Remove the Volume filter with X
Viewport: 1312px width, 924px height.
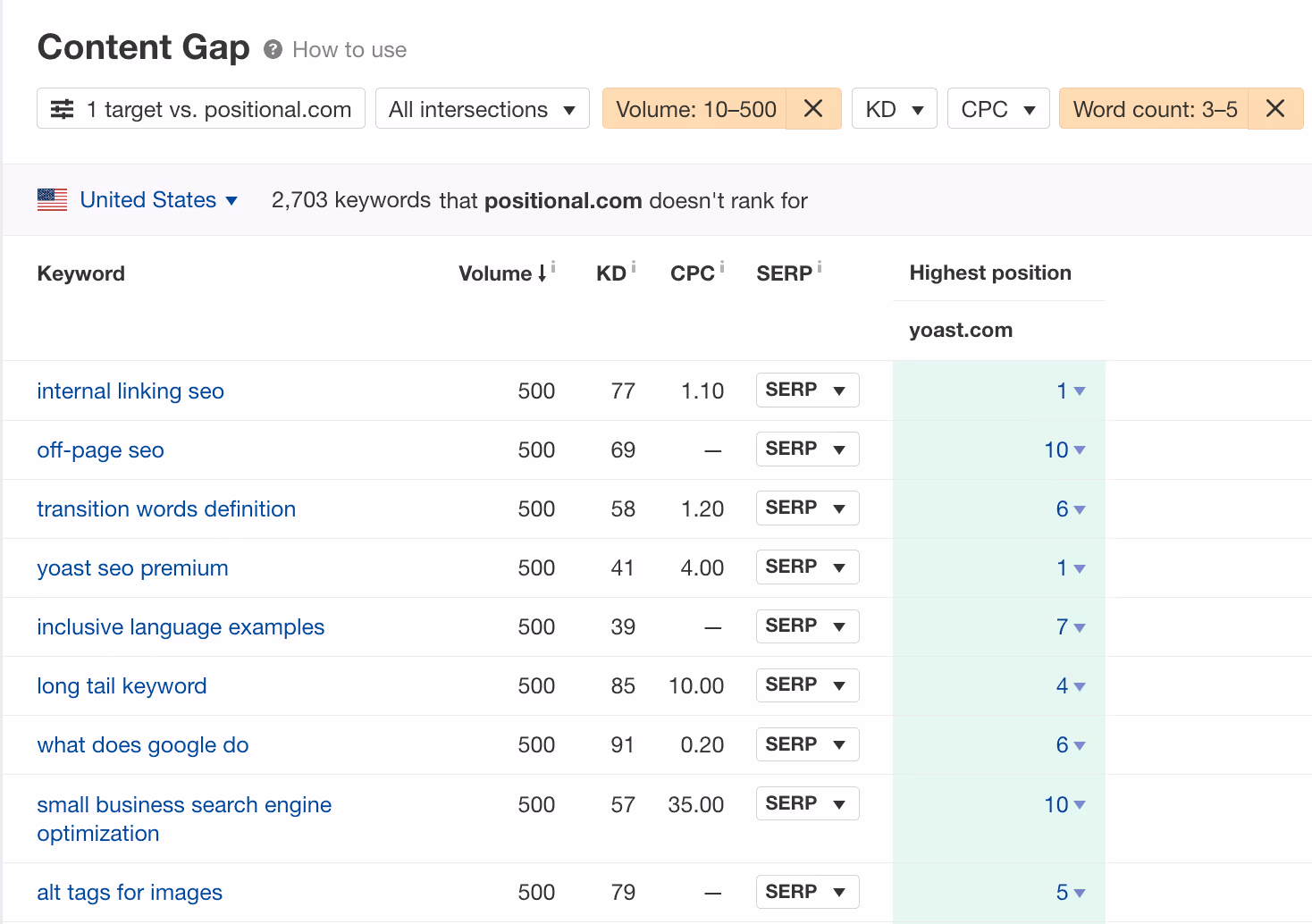(x=813, y=109)
